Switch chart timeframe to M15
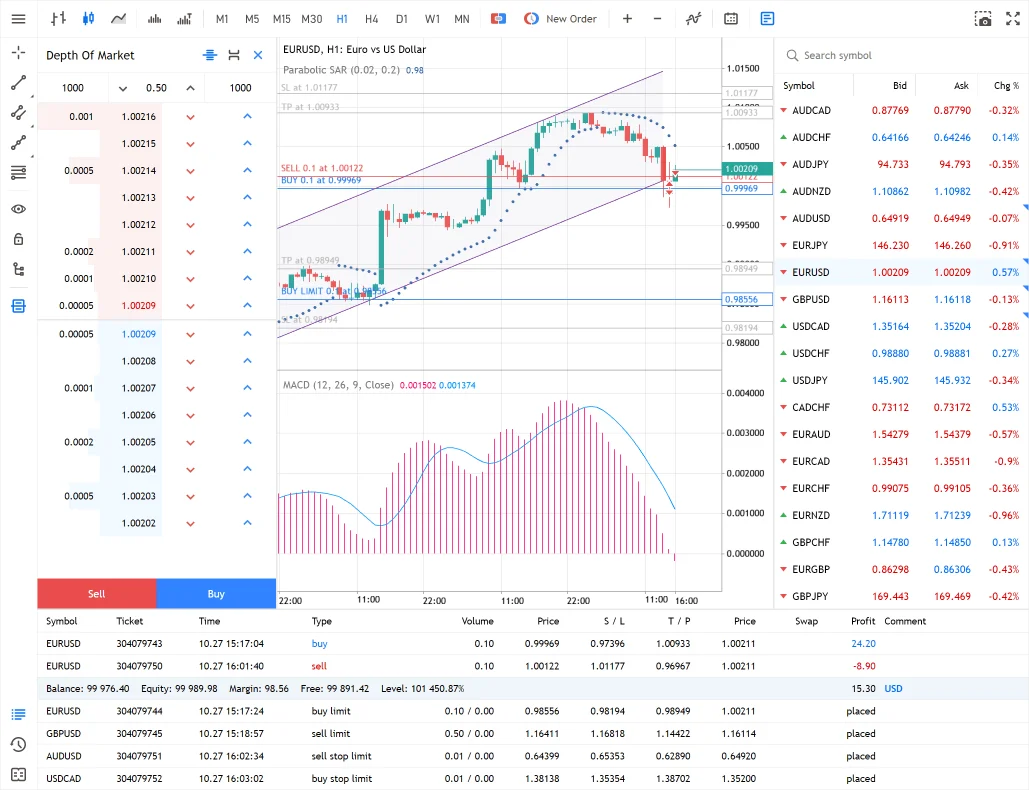 (x=281, y=18)
